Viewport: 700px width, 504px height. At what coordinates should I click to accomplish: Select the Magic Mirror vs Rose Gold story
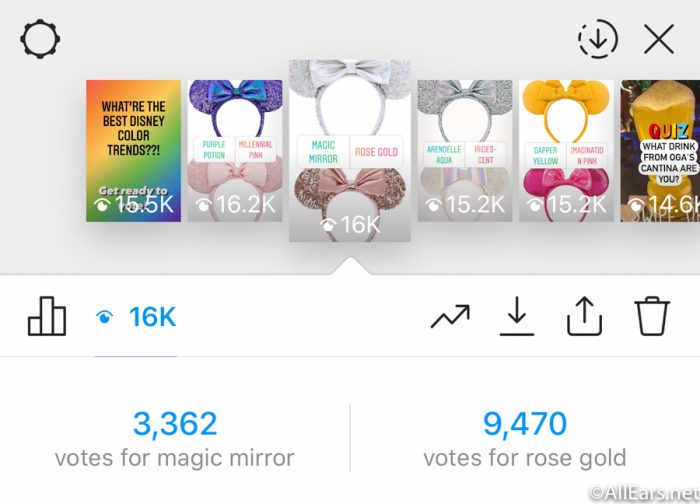[350, 151]
